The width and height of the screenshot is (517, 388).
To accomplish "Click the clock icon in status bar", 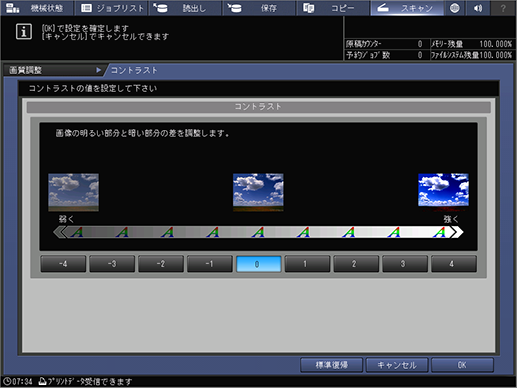I will click(x=7, y=381).
